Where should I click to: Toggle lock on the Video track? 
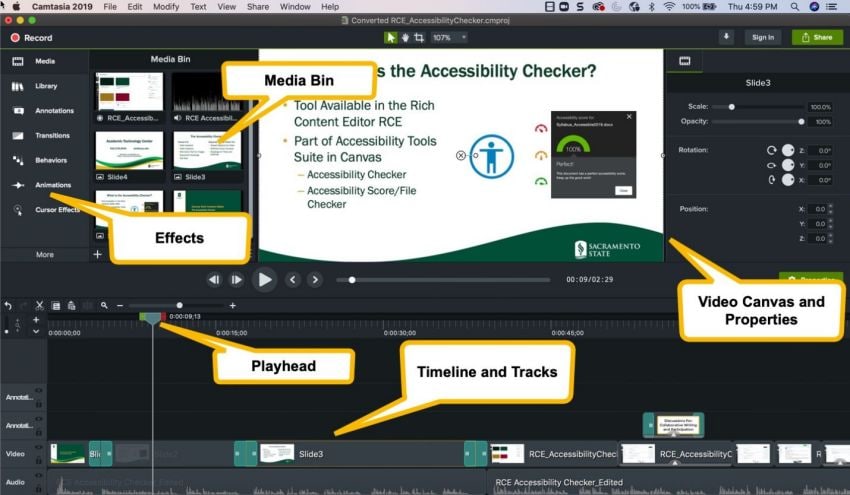[x=38, y=460]
